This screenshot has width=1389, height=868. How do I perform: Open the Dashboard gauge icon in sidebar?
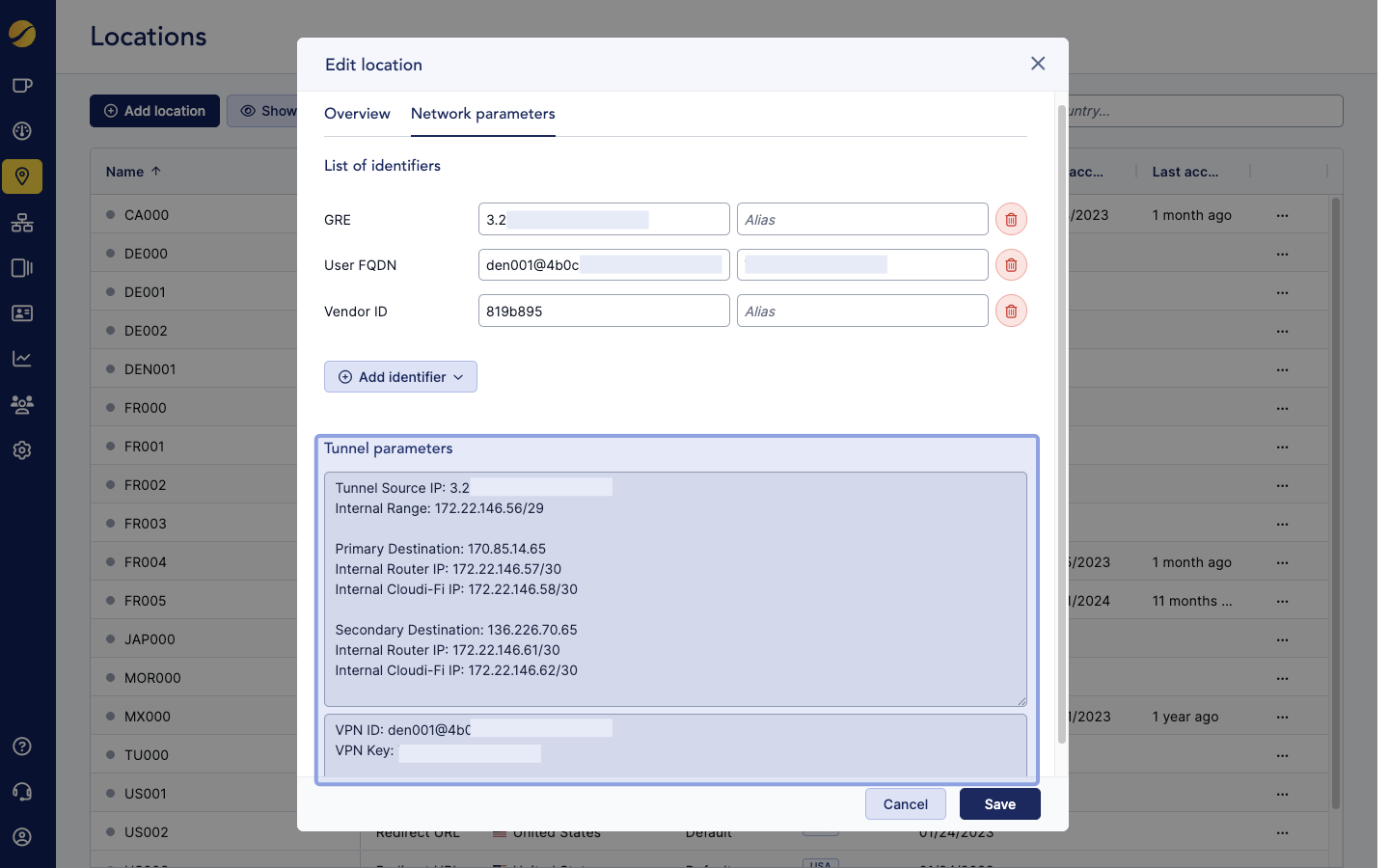click(x=22, y=130)
